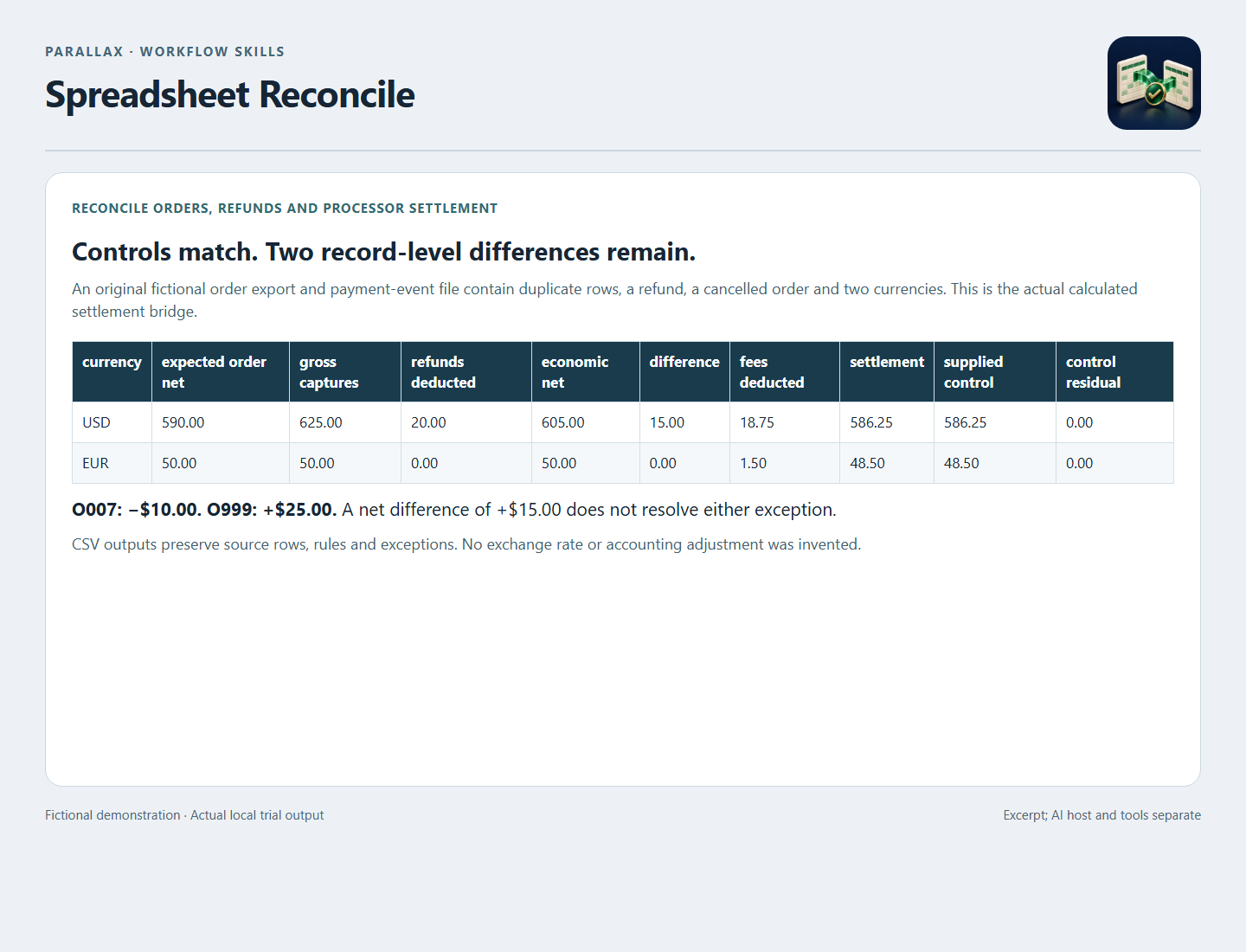Viewport: 1246px width, 952px height.
Task: Click the 'O999: +$25.00' exception text
Action: pyautogui.click(x=272, y=510)
